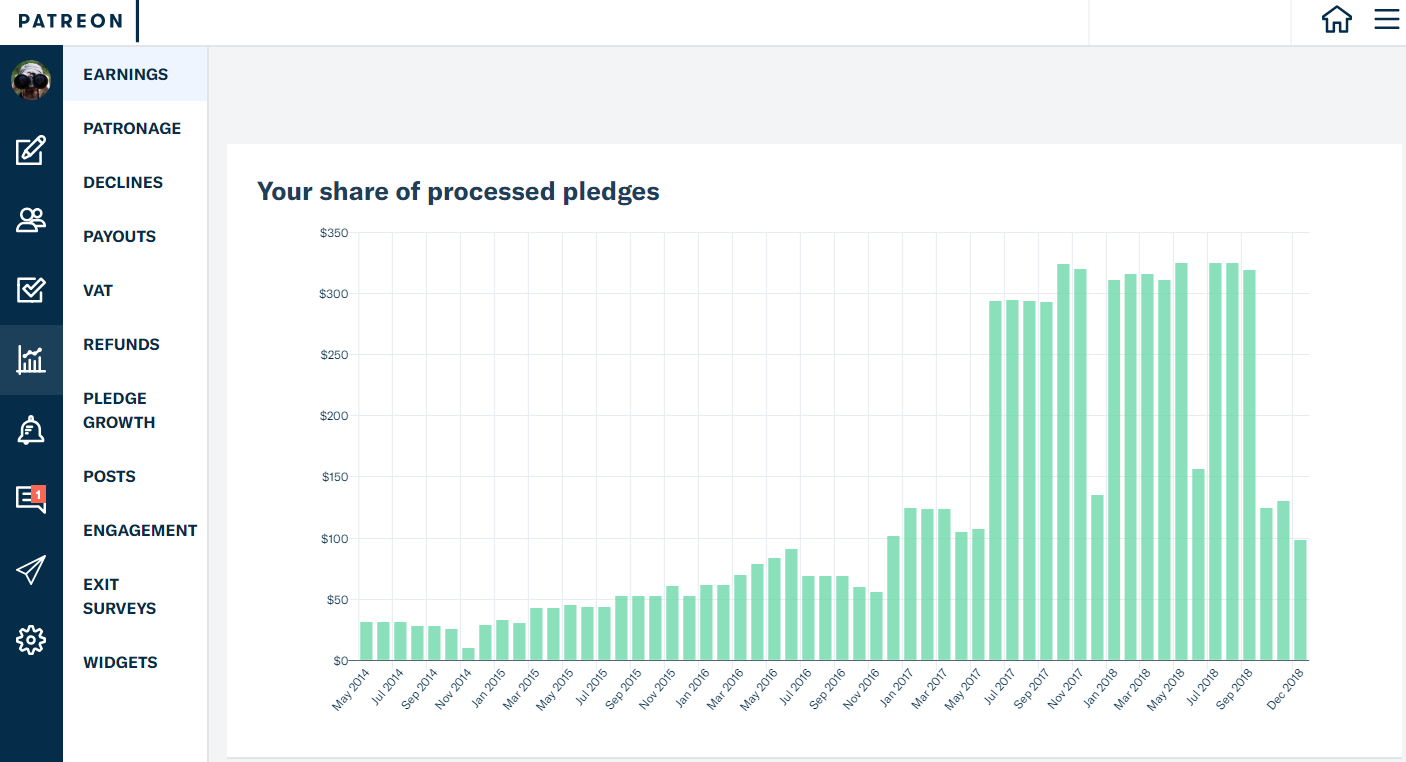Click the creator profile avatar
This screenshot has height=762, width=1406.
[31, 80]
